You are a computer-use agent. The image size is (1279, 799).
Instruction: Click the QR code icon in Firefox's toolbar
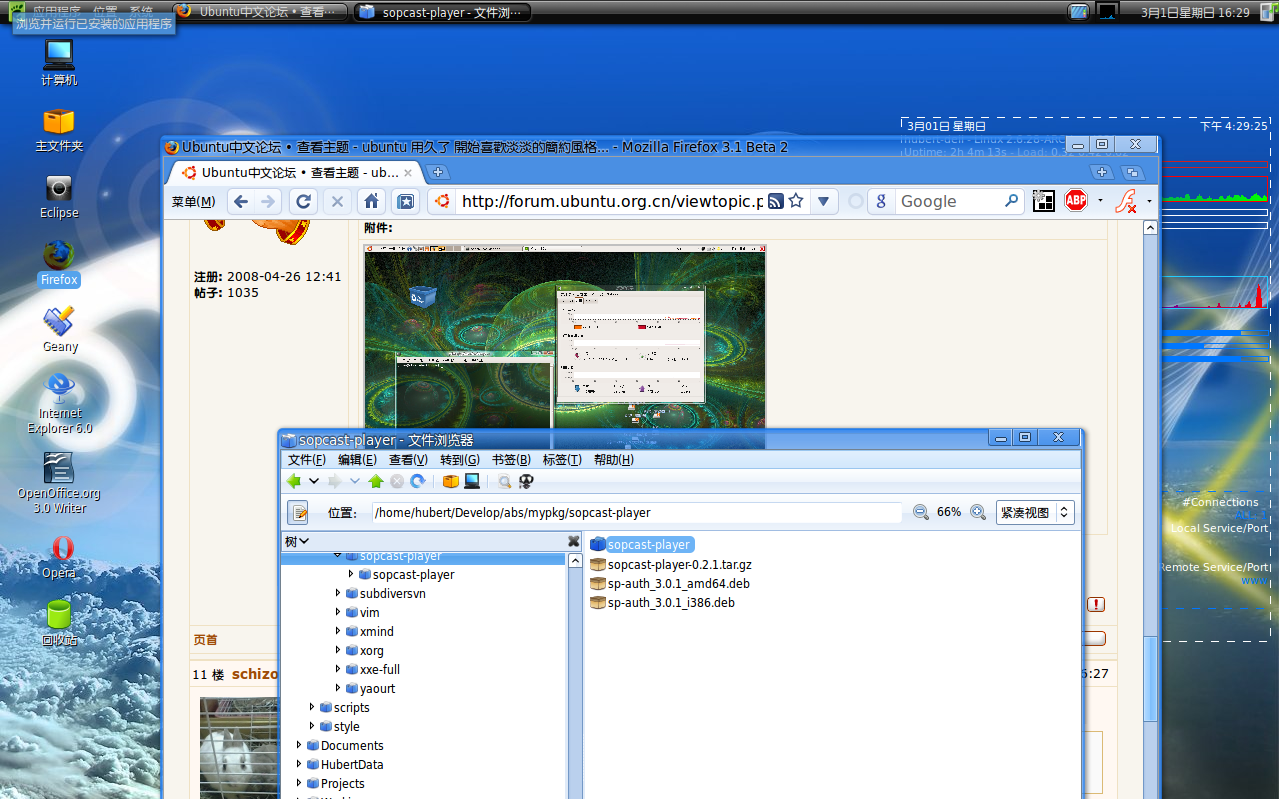[1043, 201]
